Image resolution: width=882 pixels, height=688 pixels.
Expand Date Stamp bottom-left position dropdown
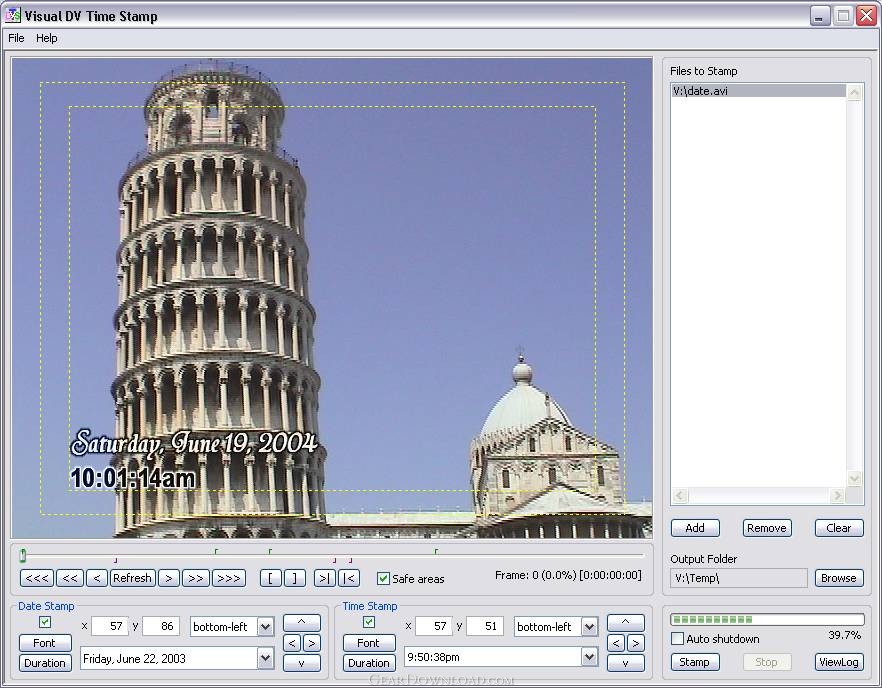tap(266, 626)
